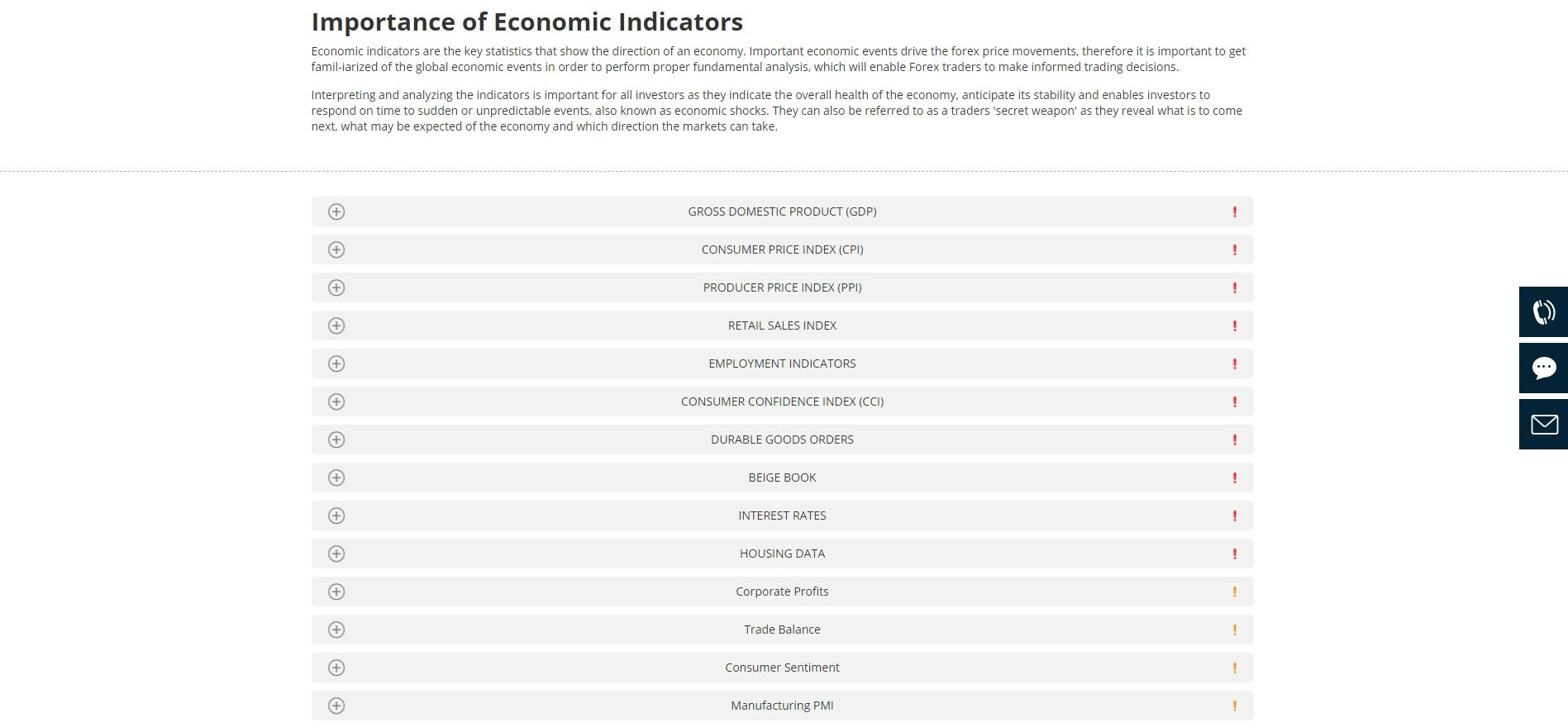Click the red exclamation next to BEIGE BOOK
Image resolution: width=1568 pixels, height=727 pixels.
coord(1234,478)
